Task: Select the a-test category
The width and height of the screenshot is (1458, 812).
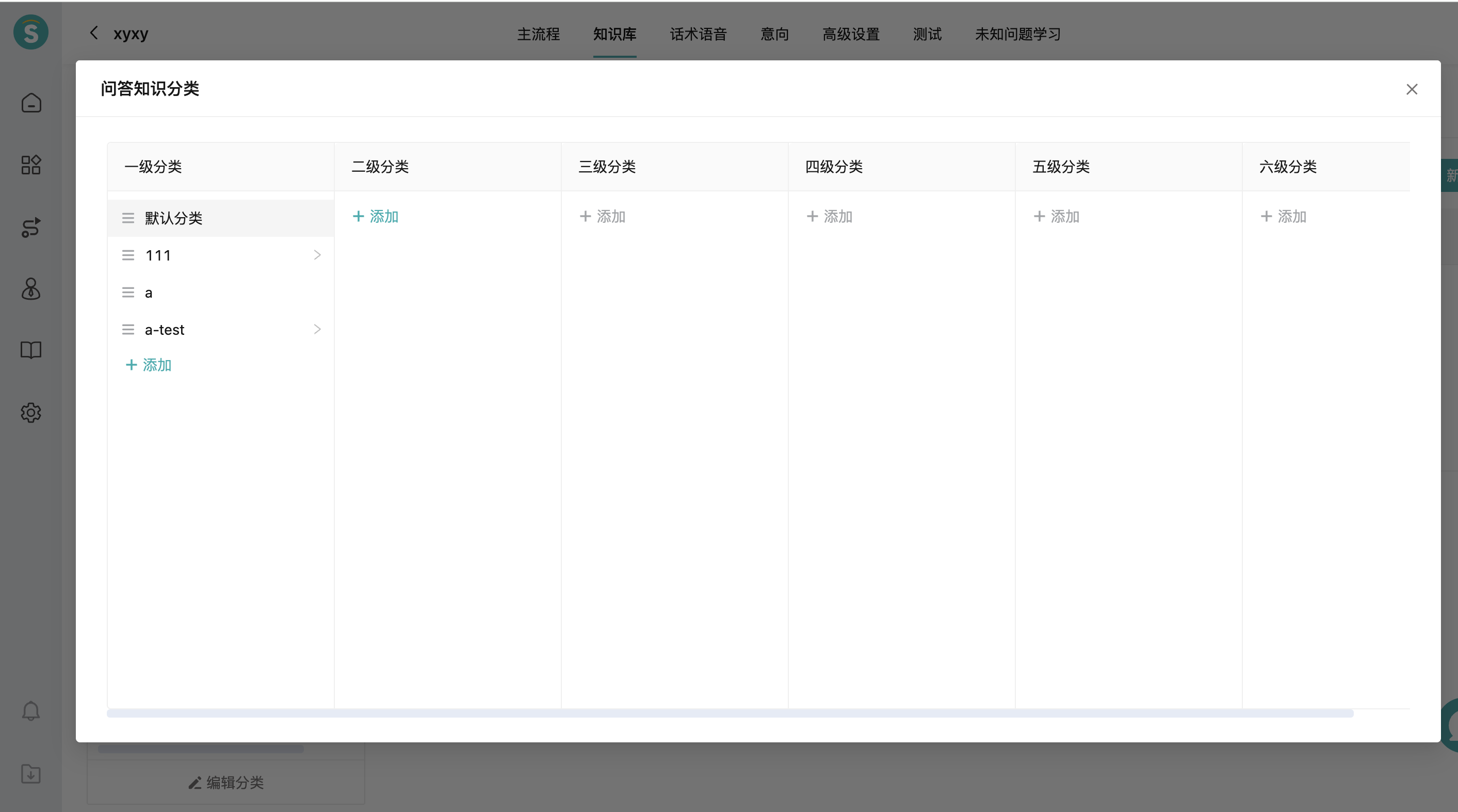Action: click(x=221, y=329)
